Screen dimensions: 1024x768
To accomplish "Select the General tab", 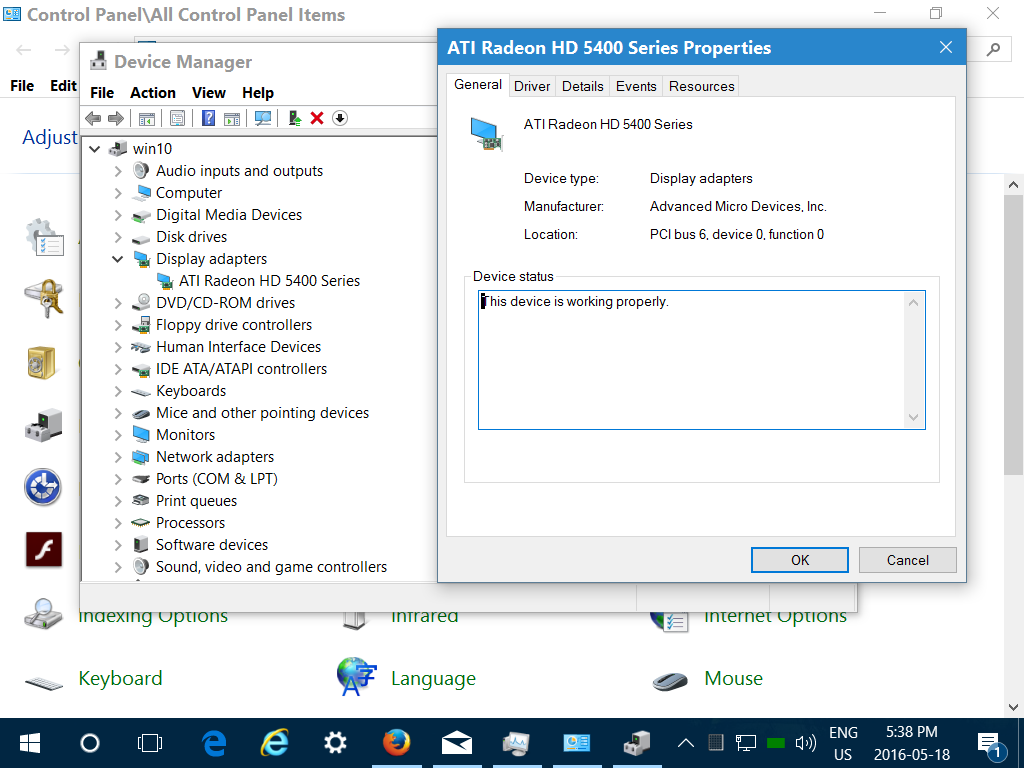I will [478, 85].
